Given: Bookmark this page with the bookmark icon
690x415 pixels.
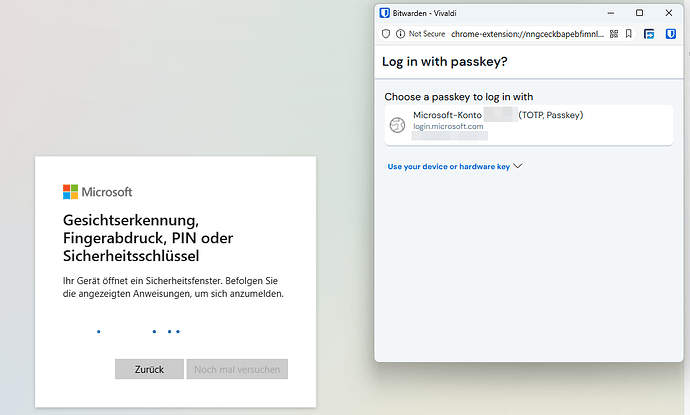Looking at the screenshot, I should click(628, 34).
